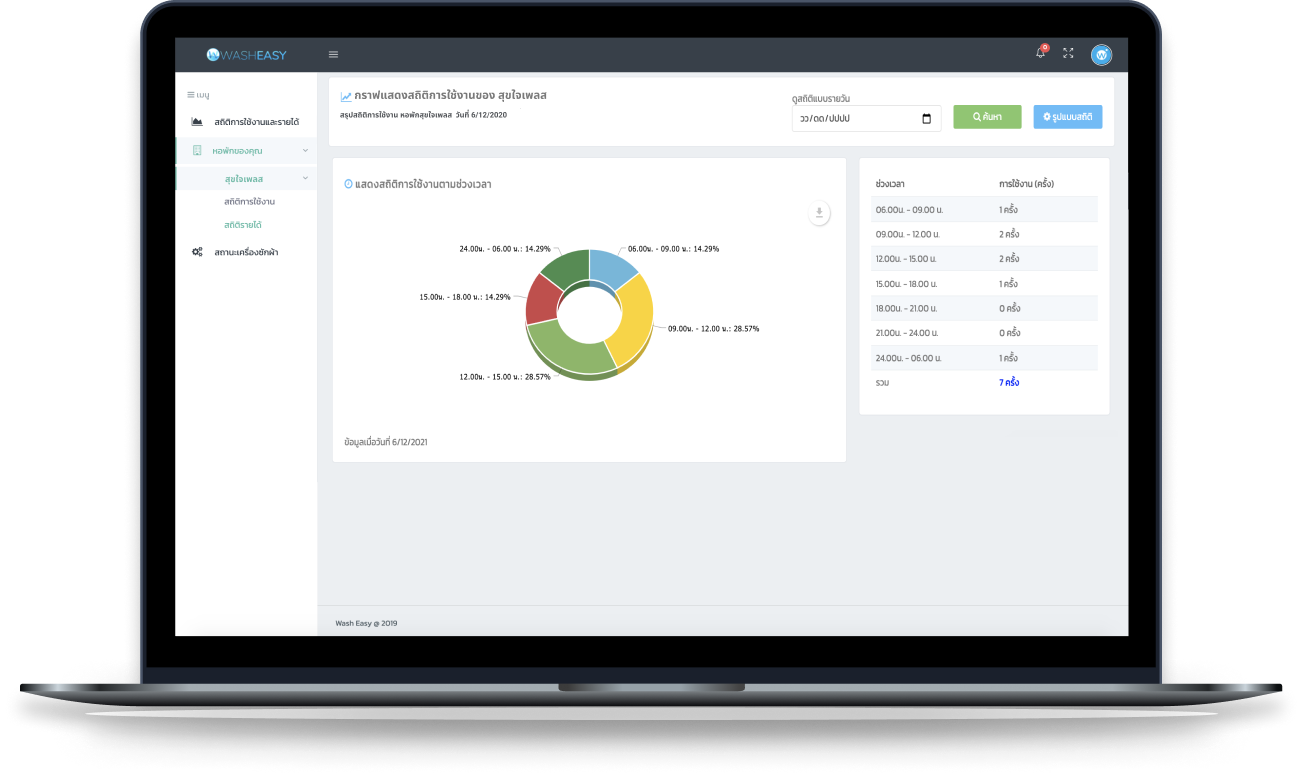Select table row 24.00น. - 06.00 น.
The image size is (1300, 776).
[984, 358]
